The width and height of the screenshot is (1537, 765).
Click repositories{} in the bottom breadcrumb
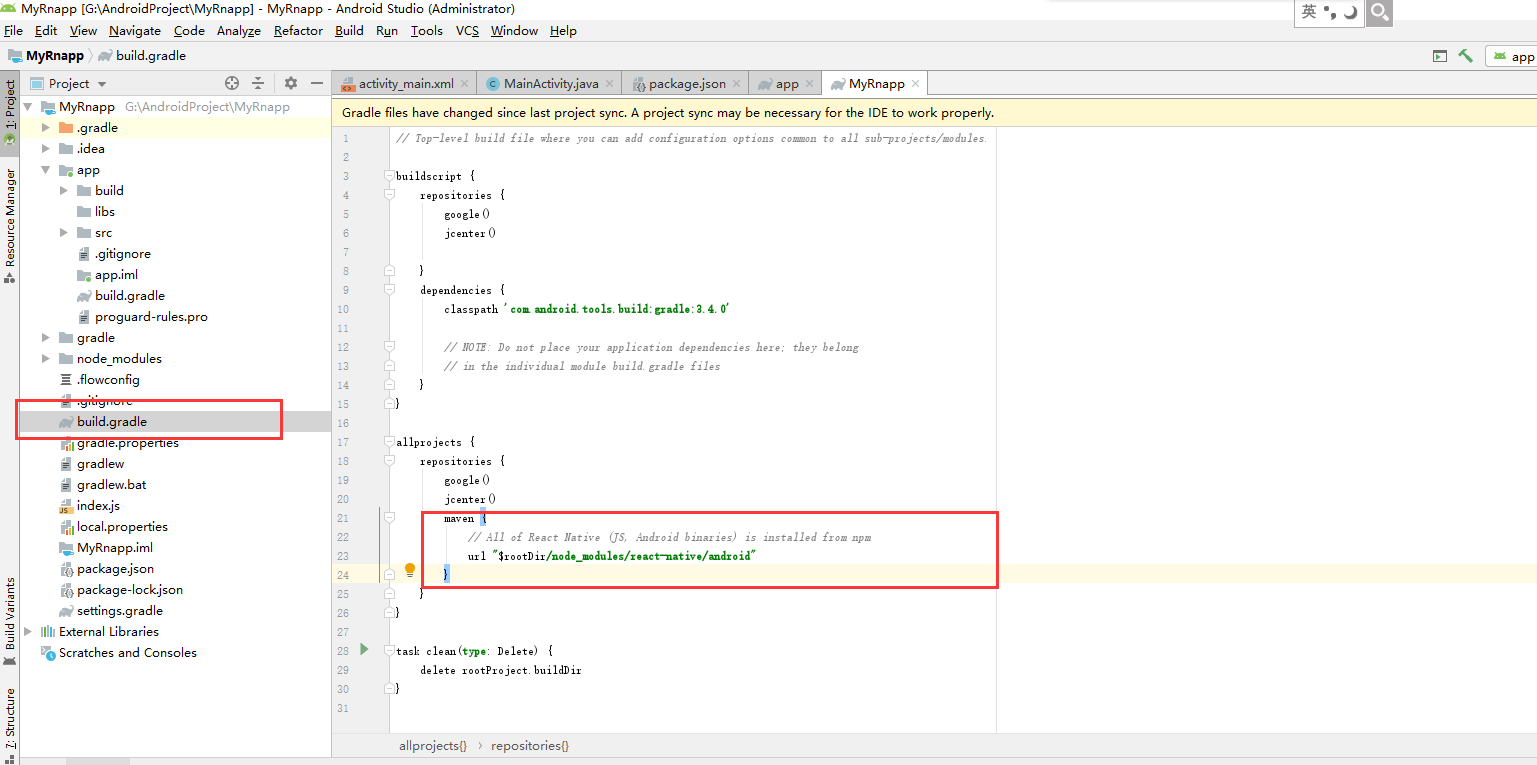[530, 746]
